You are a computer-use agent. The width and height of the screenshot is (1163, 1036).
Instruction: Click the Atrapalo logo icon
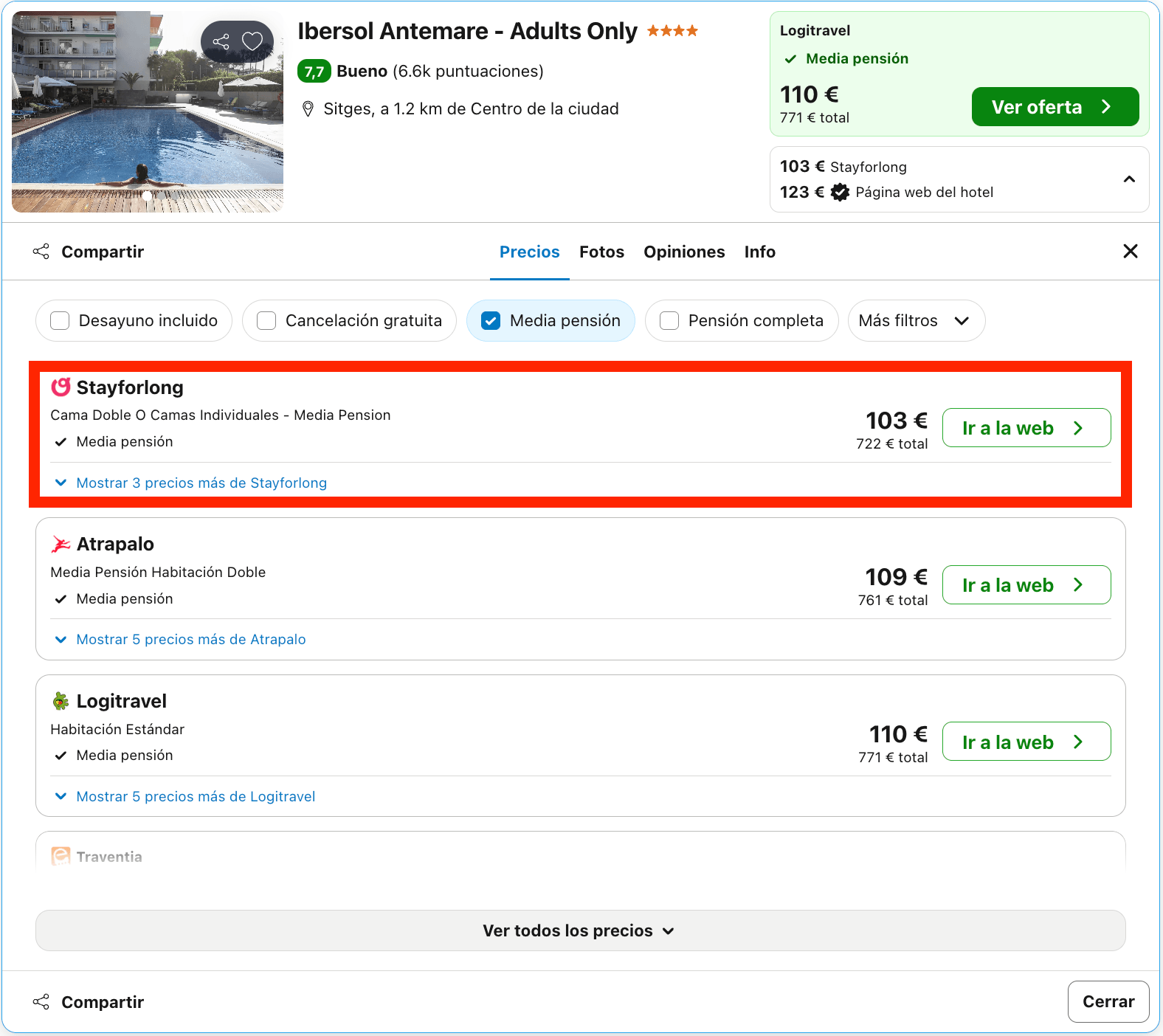point(61,544)
